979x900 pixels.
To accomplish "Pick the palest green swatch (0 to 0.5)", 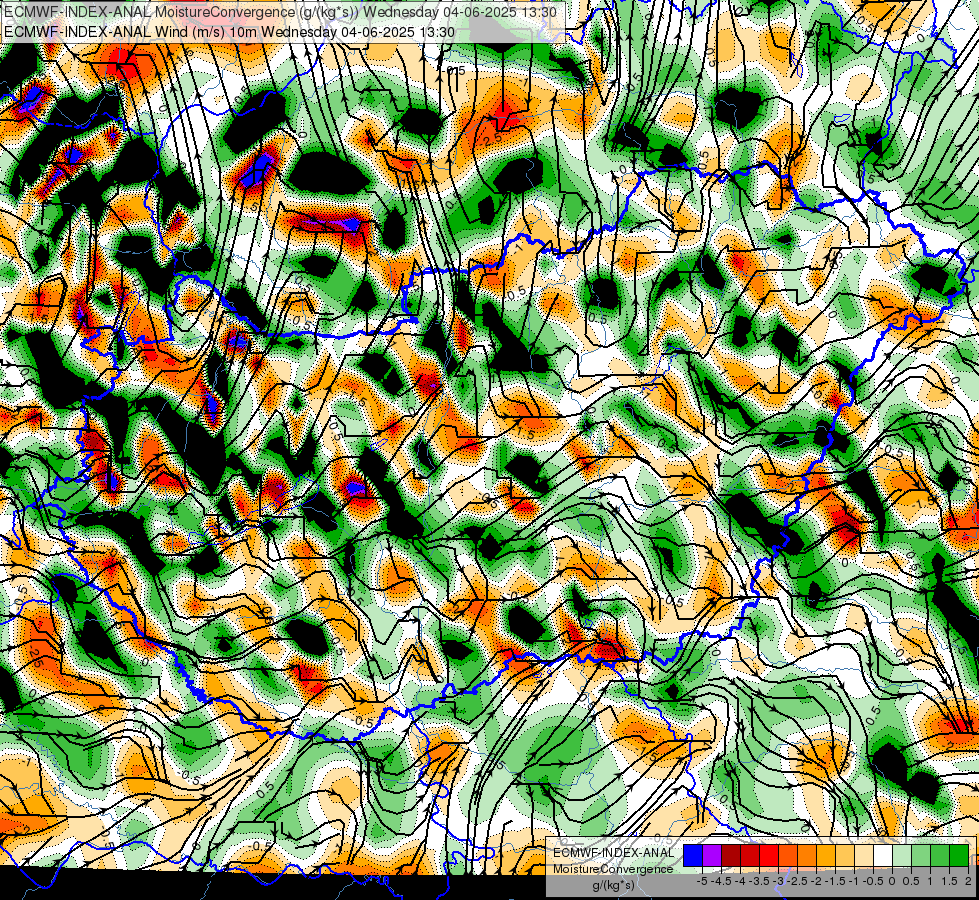I will [x=902, y=856].
